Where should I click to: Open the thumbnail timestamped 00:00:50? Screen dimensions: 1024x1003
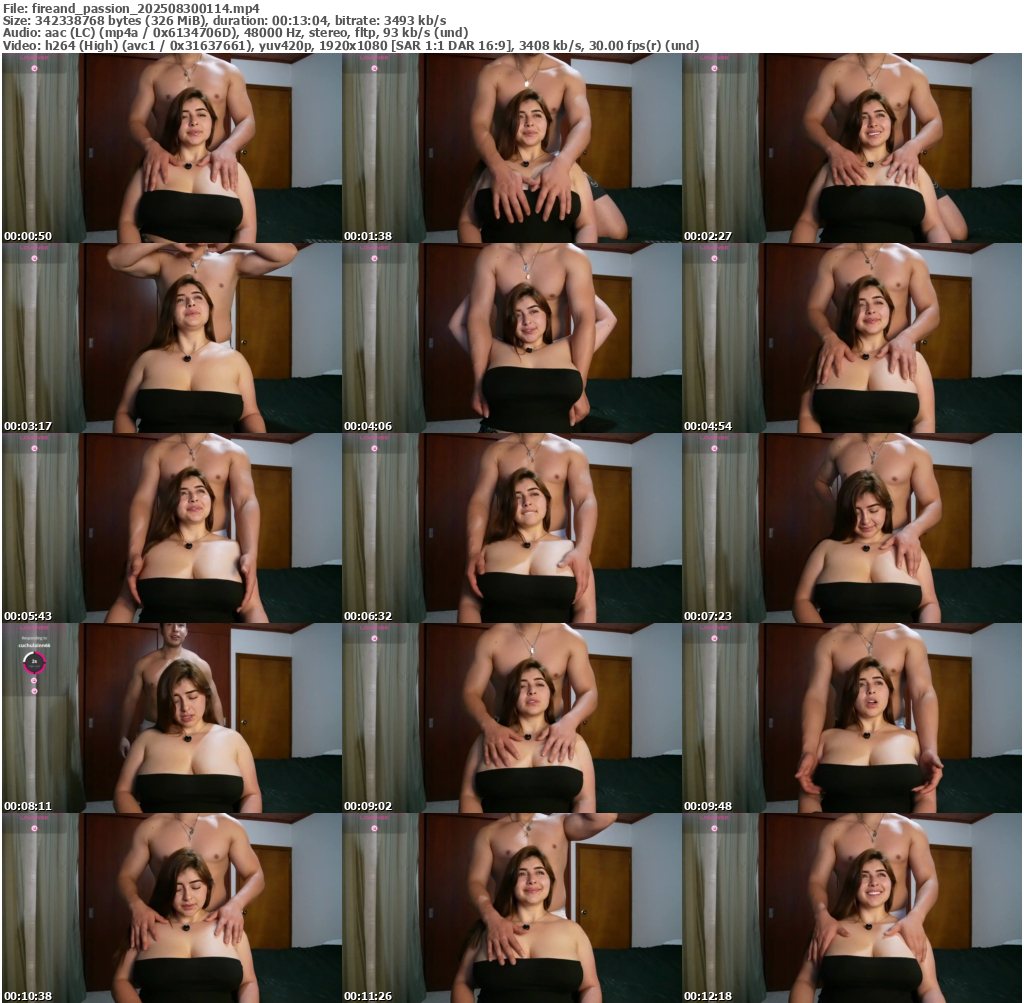coord(171,148)
